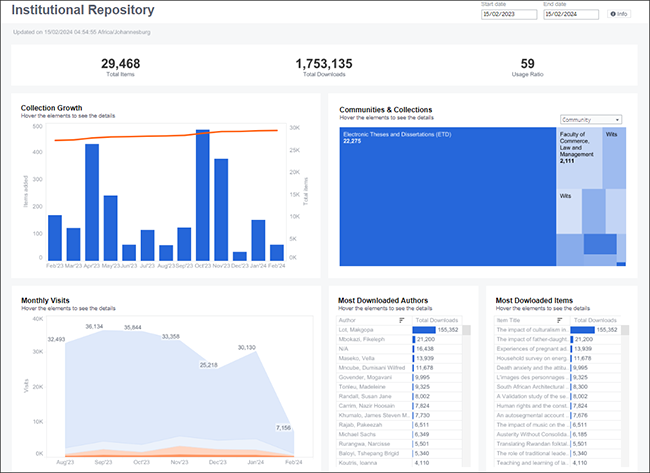Click the End date field
This screenshot has height=473, width=650.
(x=571, y=14)
